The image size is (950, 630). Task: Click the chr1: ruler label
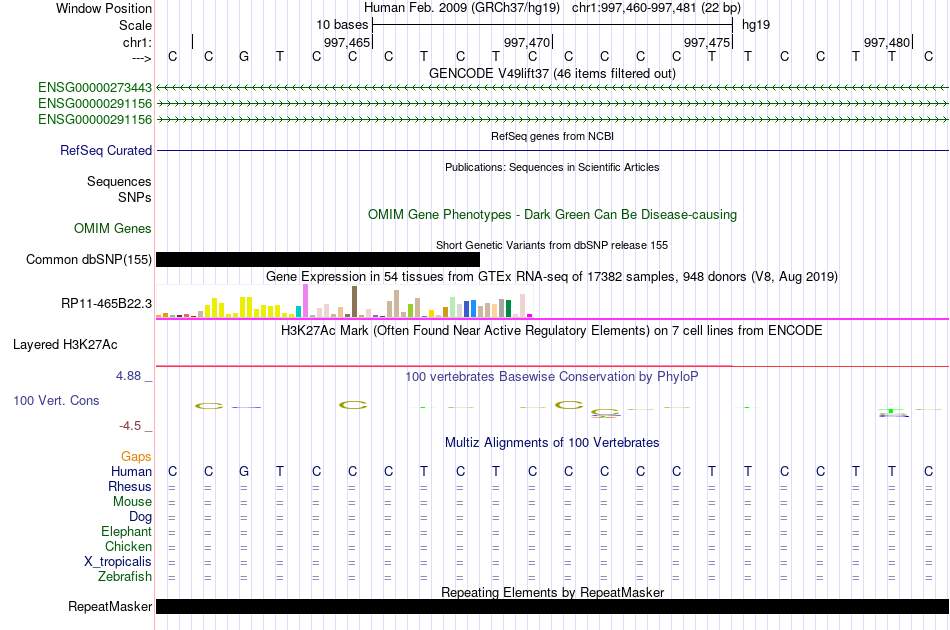coord(137,42)
